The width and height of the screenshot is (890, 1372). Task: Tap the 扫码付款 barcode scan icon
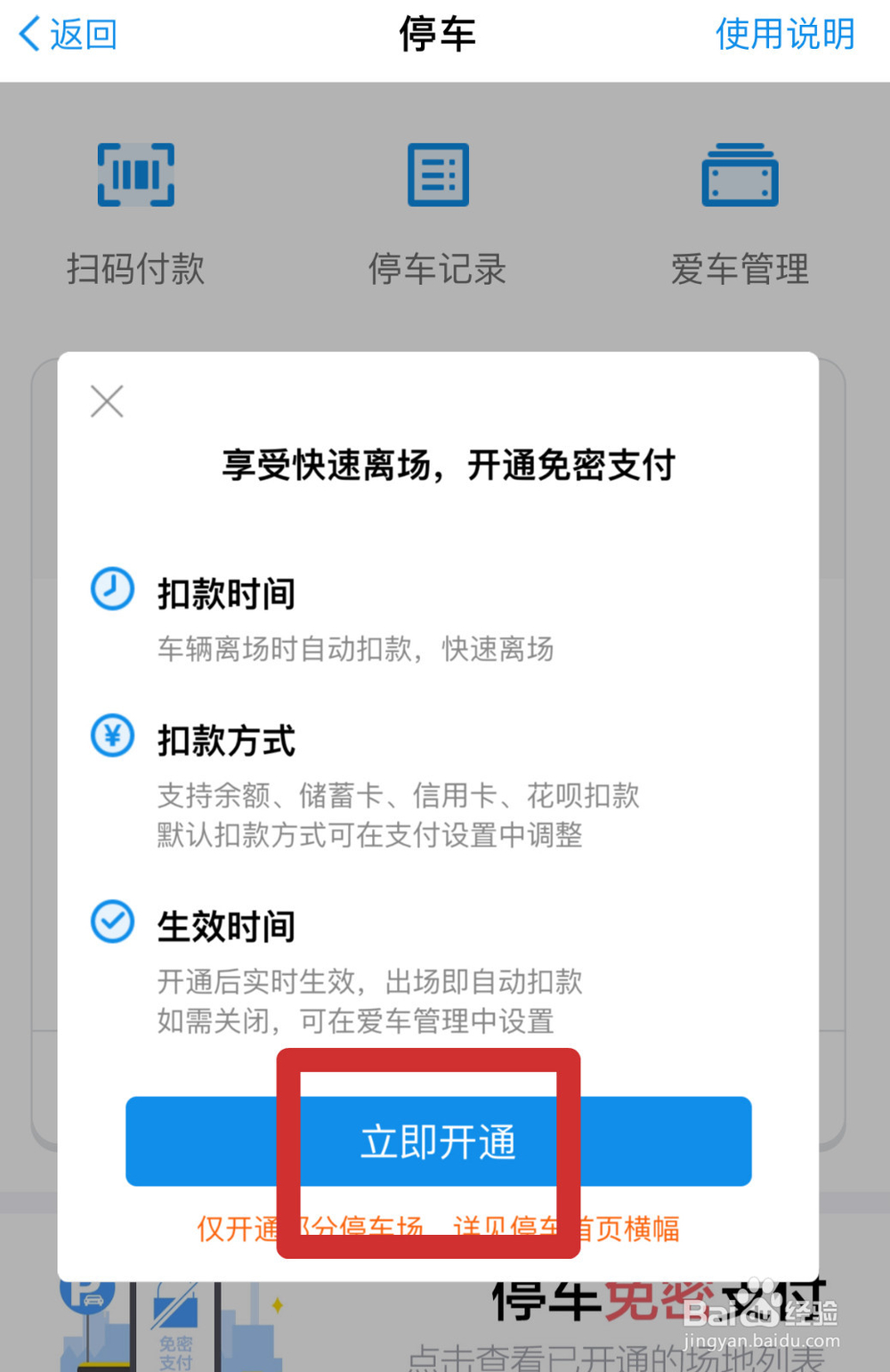(x=135, y=175)
